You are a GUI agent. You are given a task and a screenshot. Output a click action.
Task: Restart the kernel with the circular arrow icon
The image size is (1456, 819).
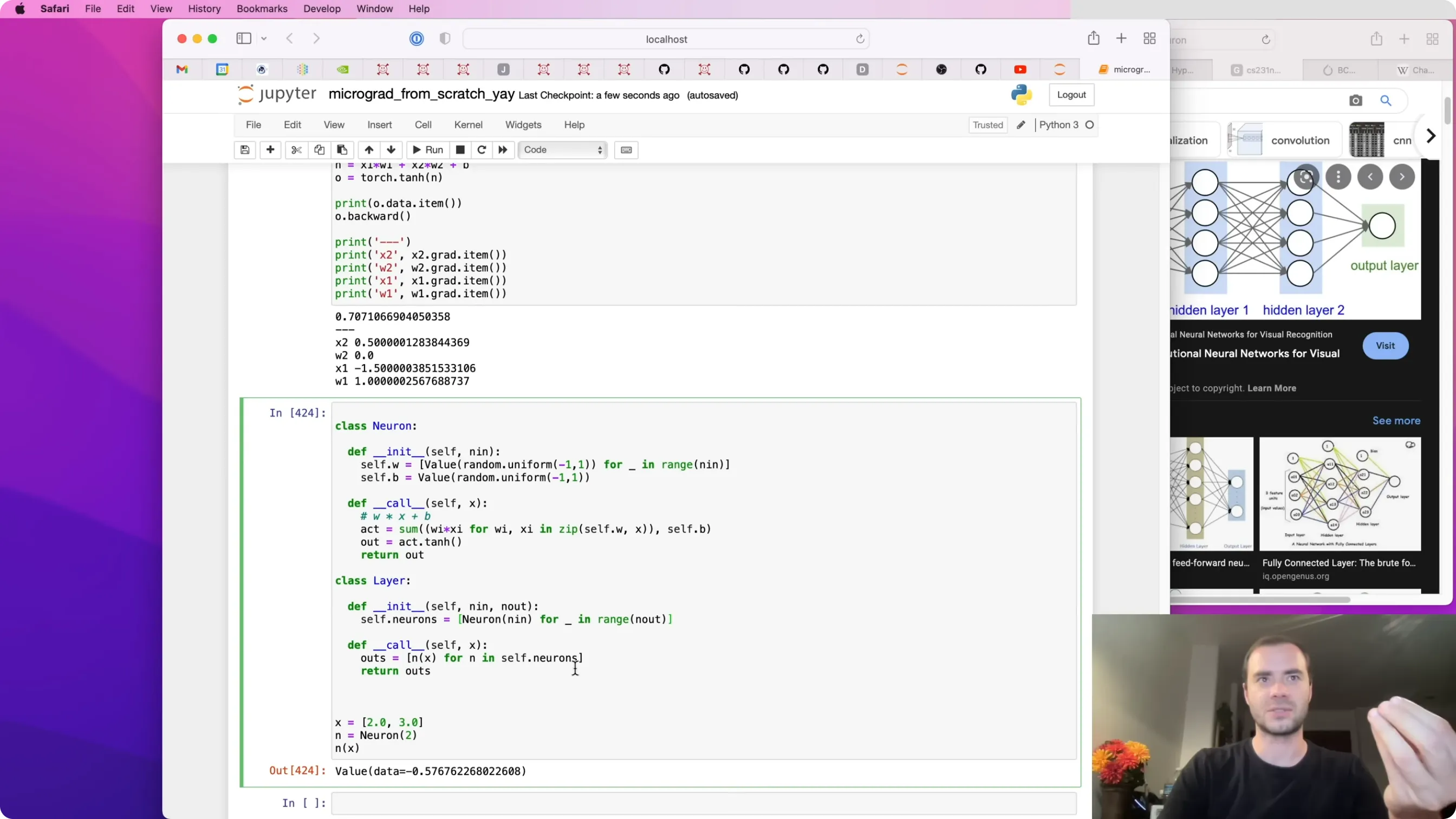click(x=482, y=150)
